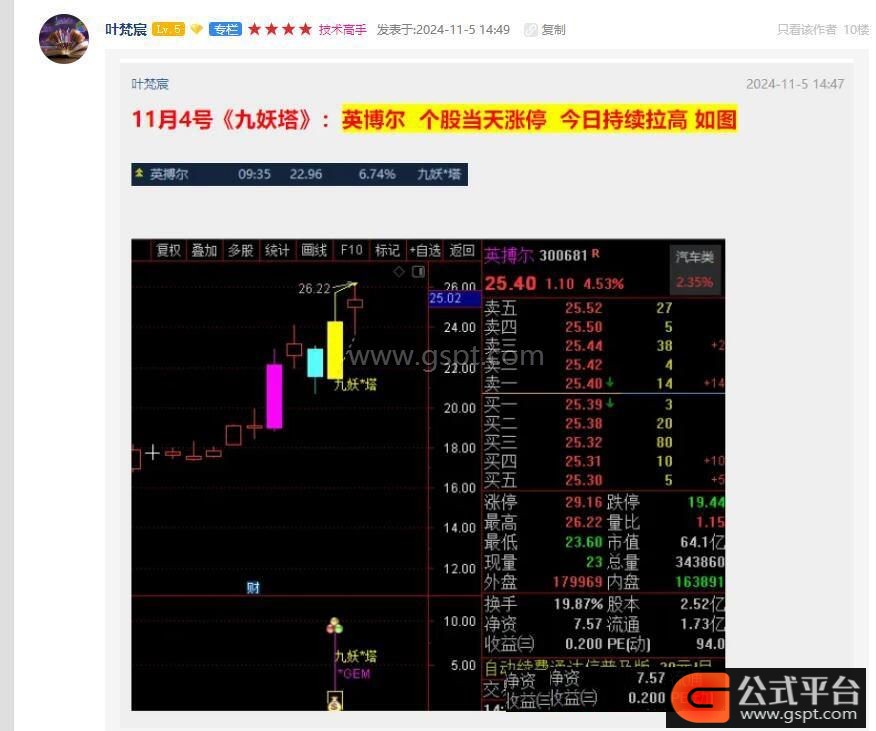Click the cyan candlestick on the chart

pos(315,362)
